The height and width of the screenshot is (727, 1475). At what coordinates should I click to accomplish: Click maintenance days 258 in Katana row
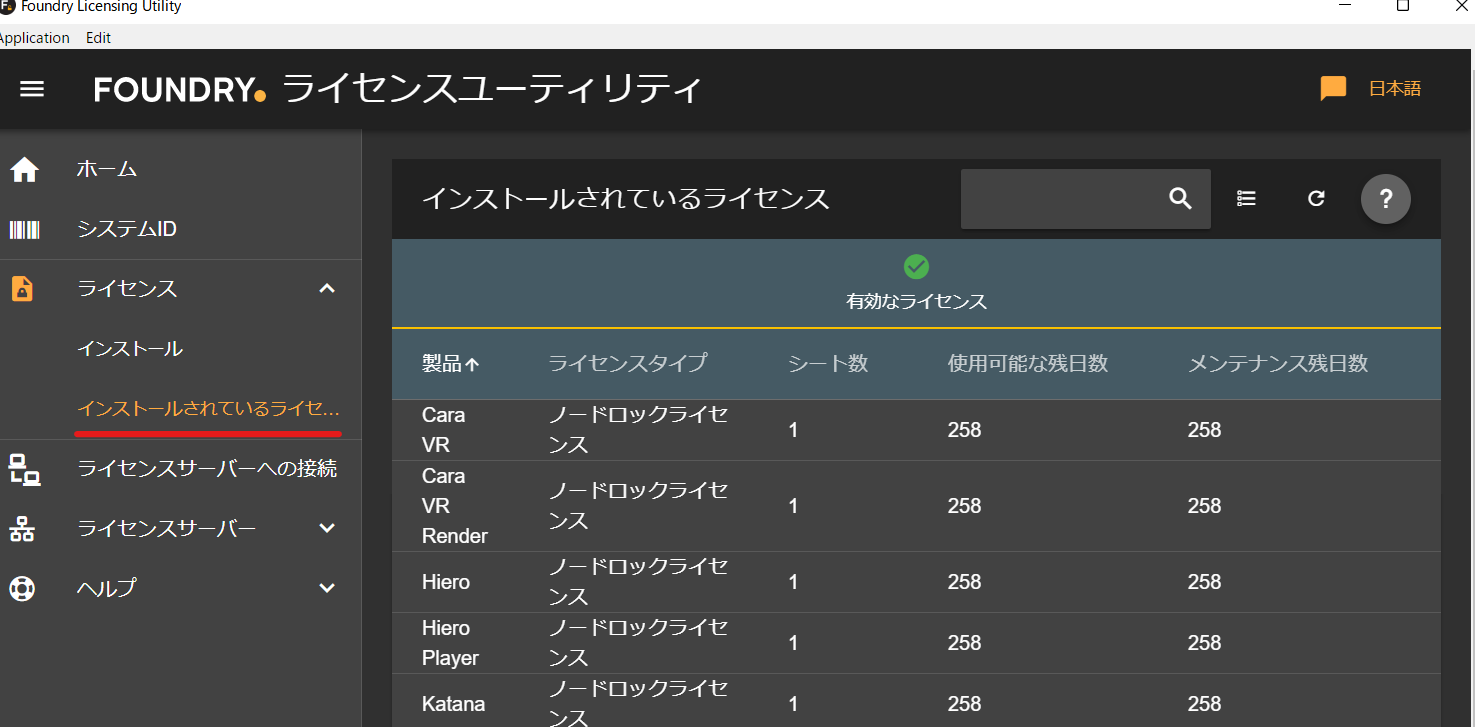pos(1205,704)
